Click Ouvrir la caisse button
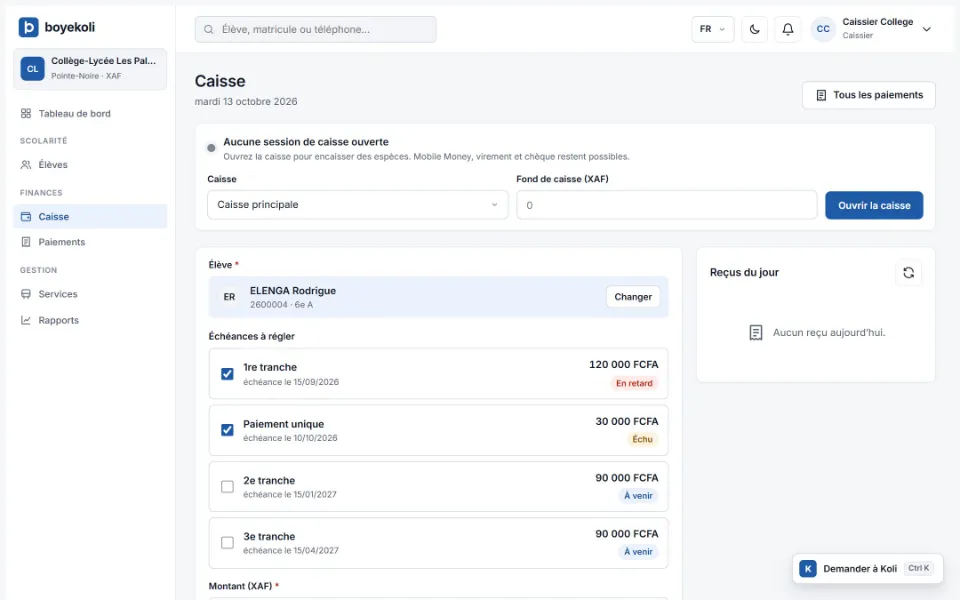The height and width of the screenshot is (600, 960). [874, 205]
